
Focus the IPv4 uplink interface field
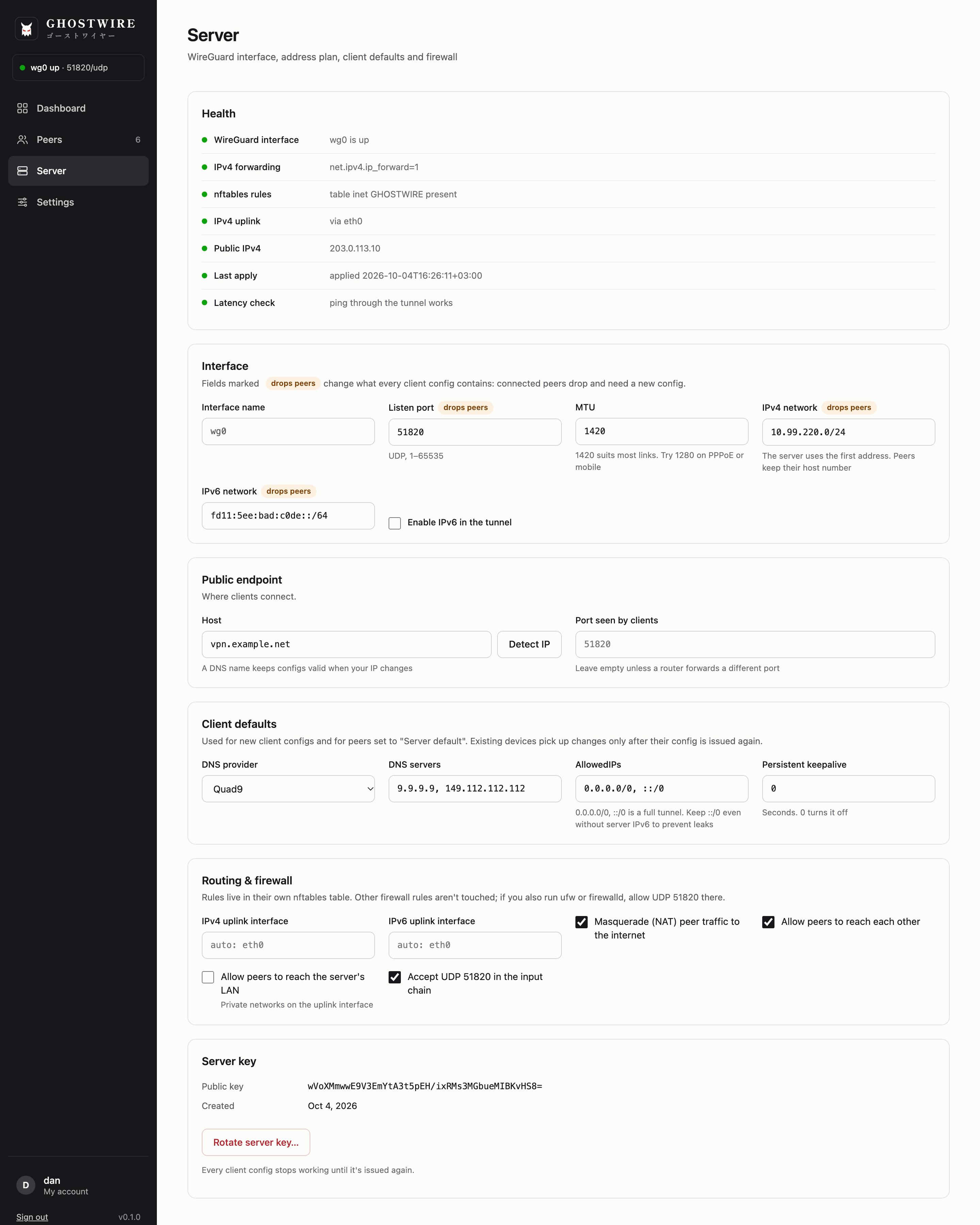click(x=288, y=945)
